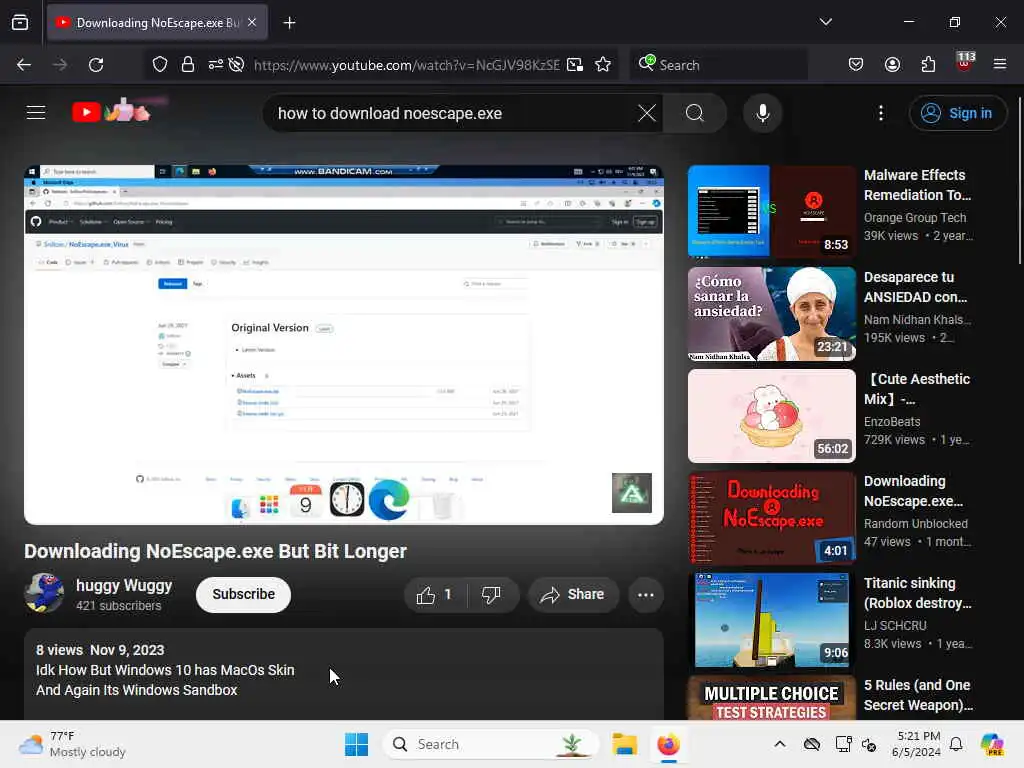The height and width of the screenshot is (768, 1024).
Task: Open File Explorer from taskbar
Action: [x=624, y=744]
